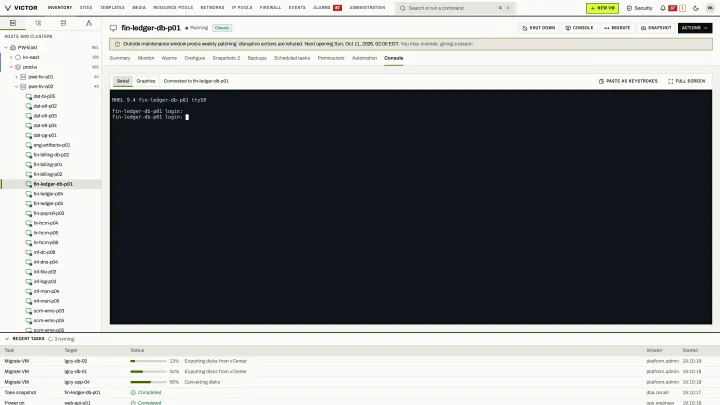Viewport: 720px width, 405px height.
Task: Click the VM icon for inf-mon-p04
Action: pyautogui.click(x=29, y=292)
